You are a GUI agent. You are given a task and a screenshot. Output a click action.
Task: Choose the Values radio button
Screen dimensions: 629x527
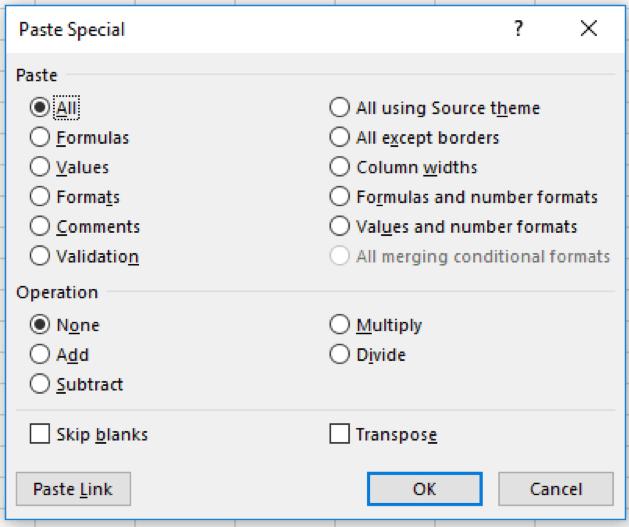click(x=41, y=167)
